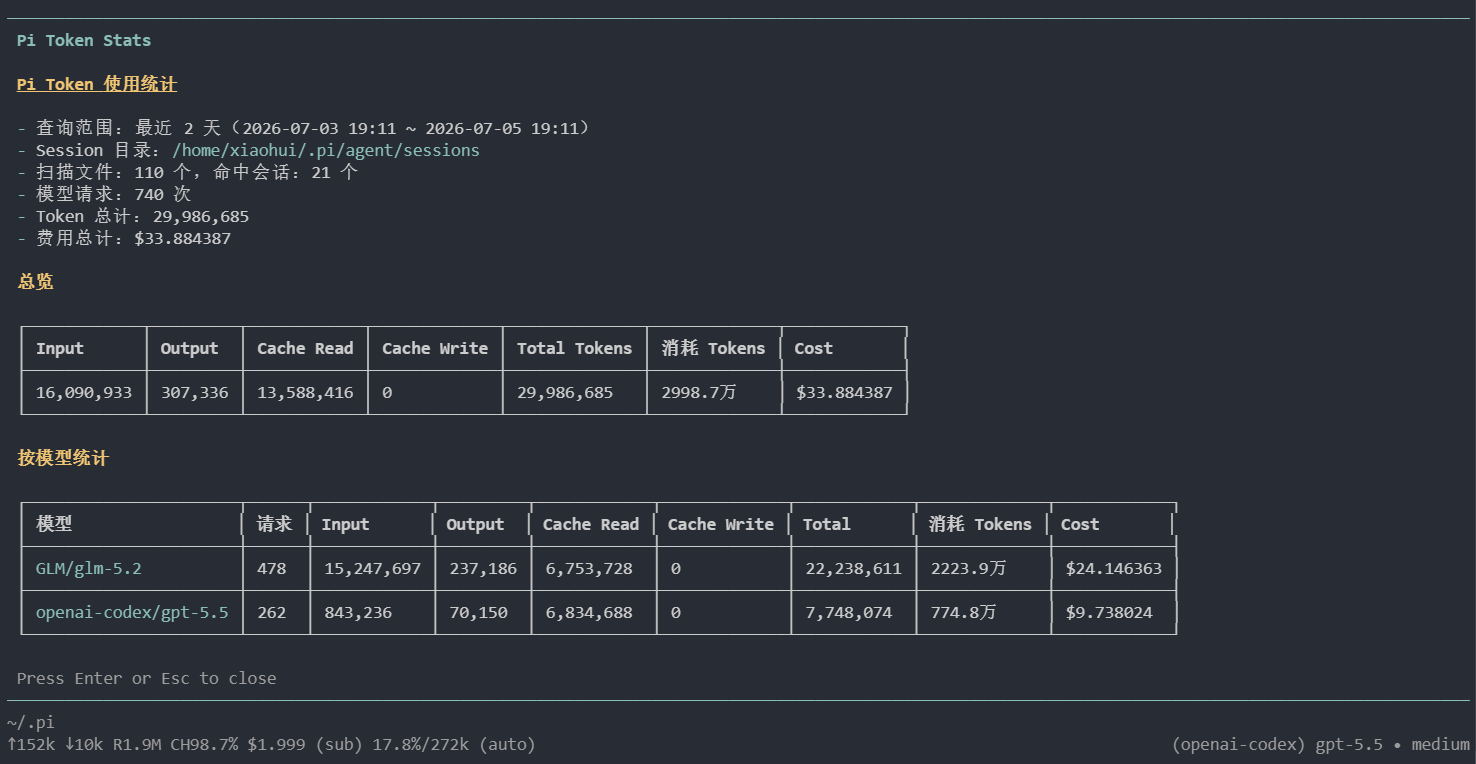Click the sessions path /home/xiaohui/.pi/agent/sessions

pos(326,151)
